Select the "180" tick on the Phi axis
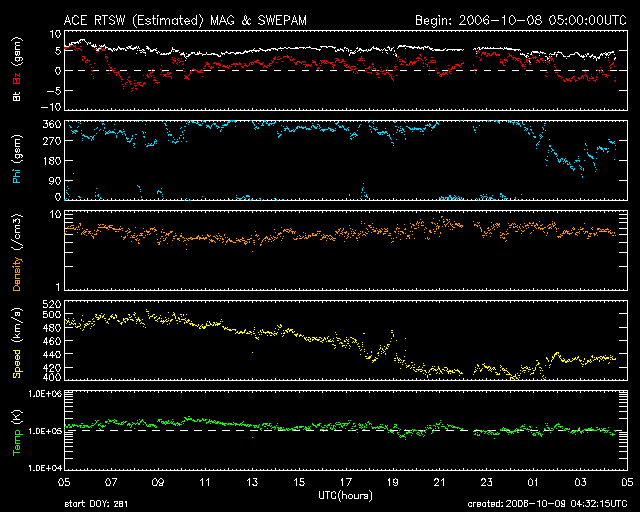640x512 pixels. click(x=52, y=161)
